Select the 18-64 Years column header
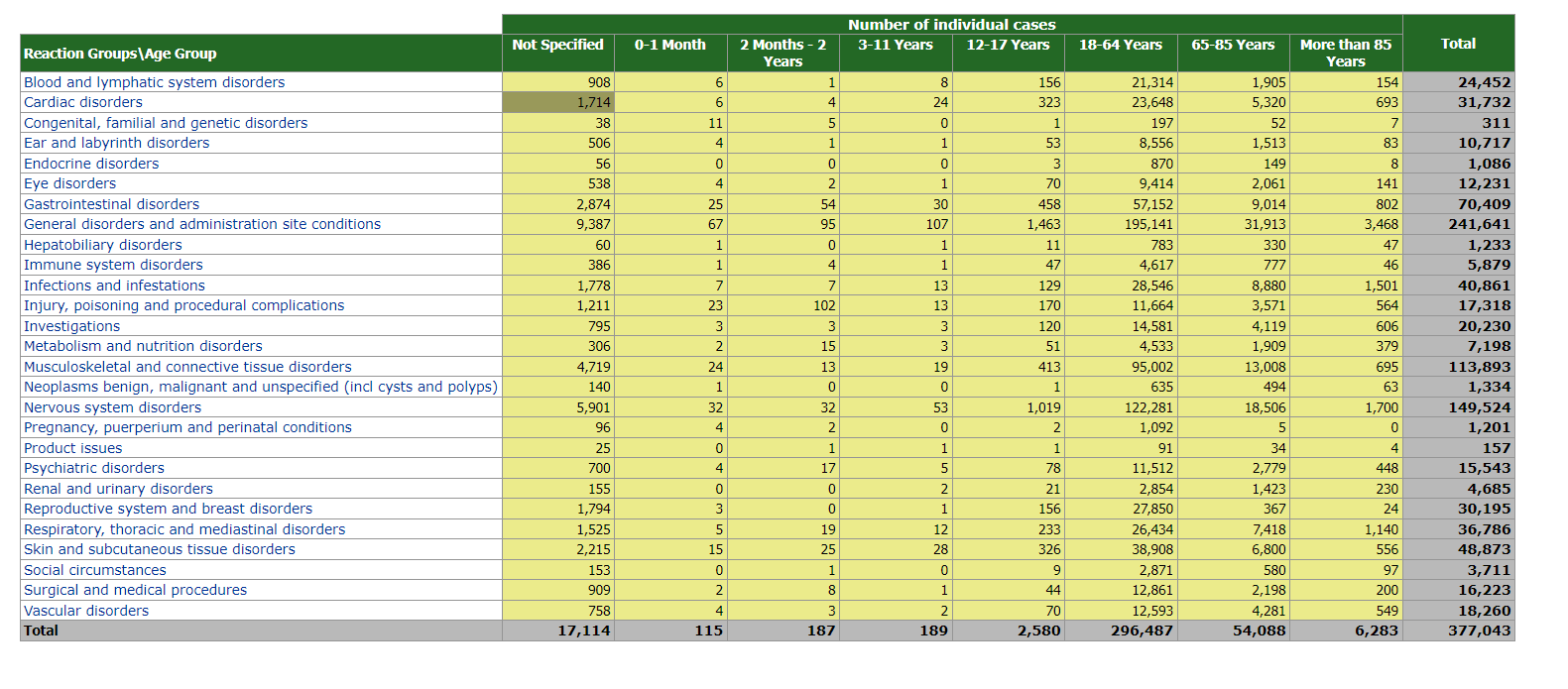 pyautogui.click(x=1120, y=45)
